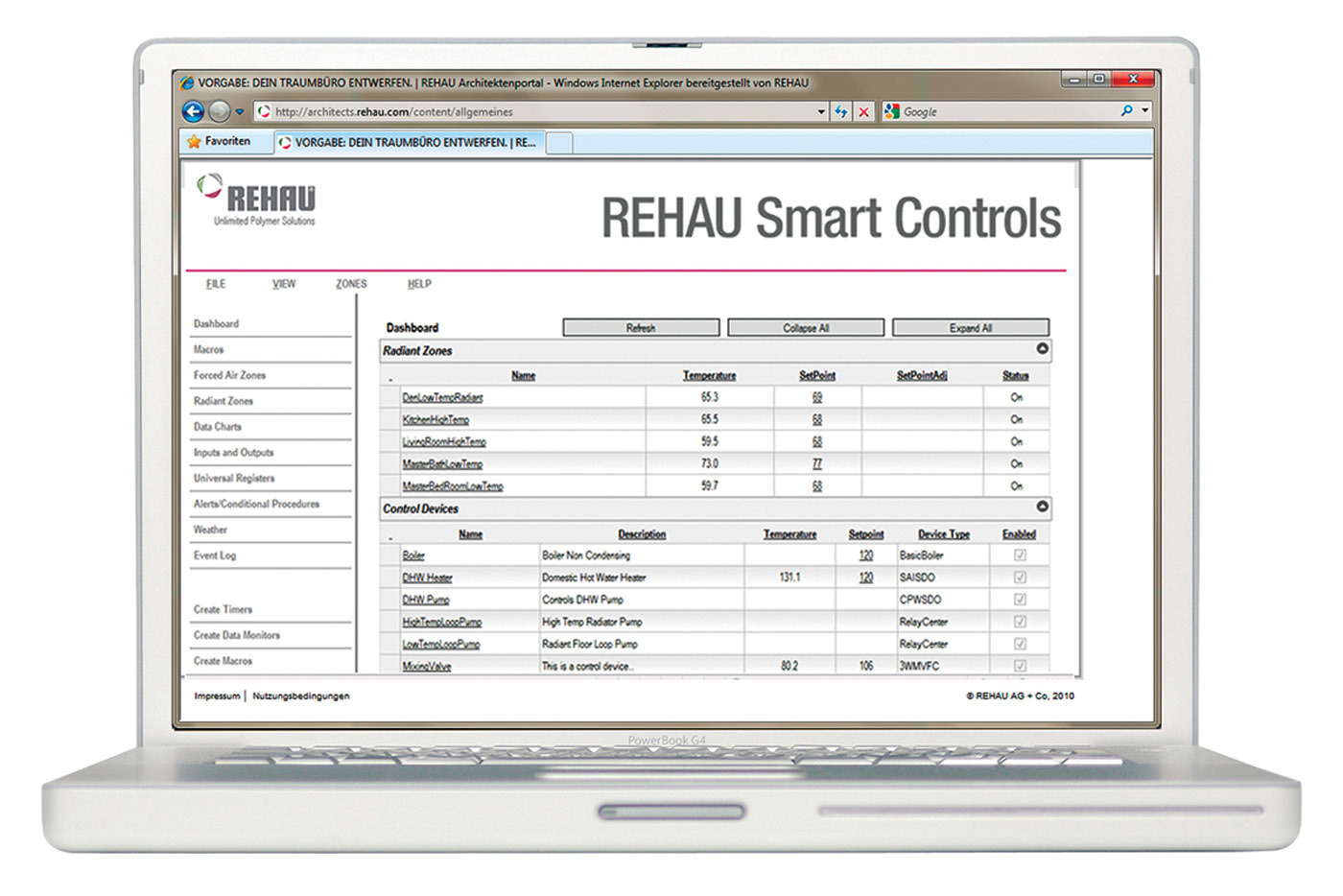
Task: Open the VIEW menu
Action: tap(284, 284)
